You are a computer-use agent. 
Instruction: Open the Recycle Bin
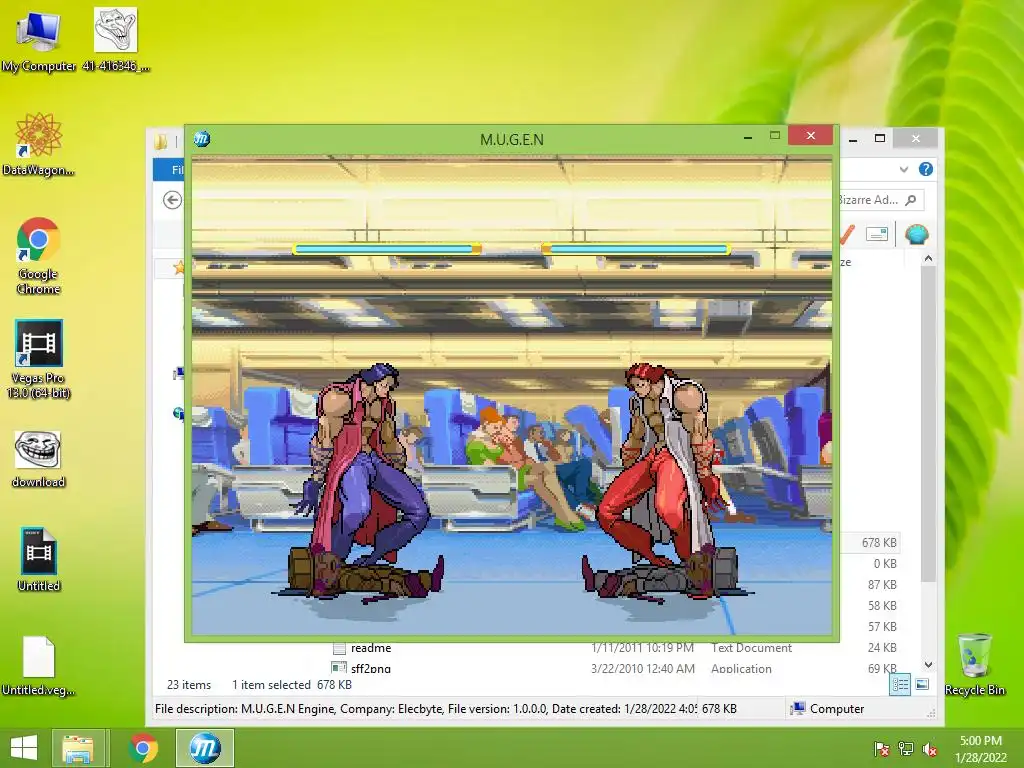tap(974, 664)
